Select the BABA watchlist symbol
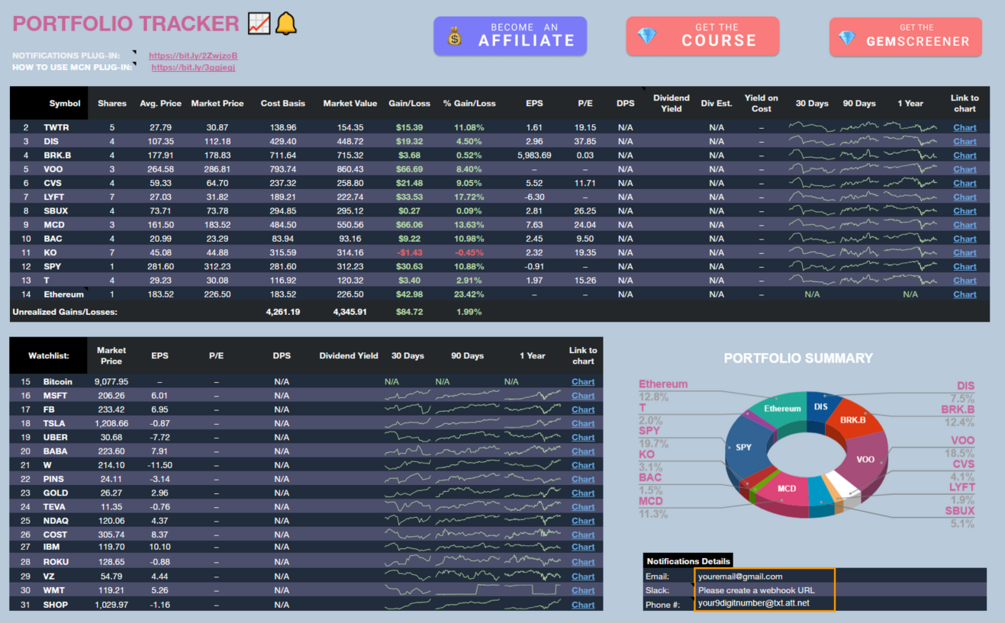The width and height of the screenshot is (1005, 623). (x=55, y=451)
